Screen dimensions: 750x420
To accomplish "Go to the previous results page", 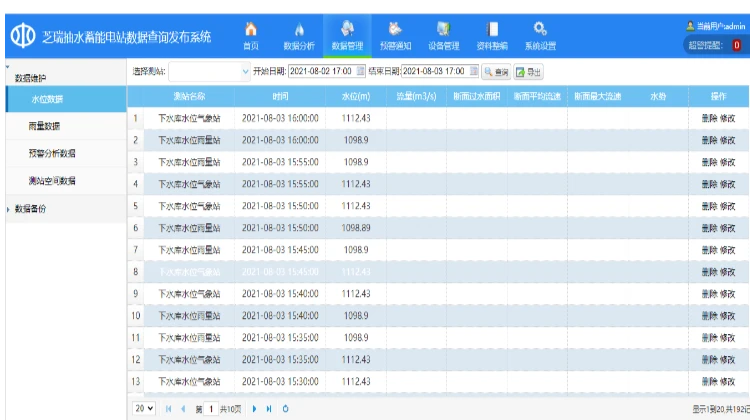I will [183, 409].
